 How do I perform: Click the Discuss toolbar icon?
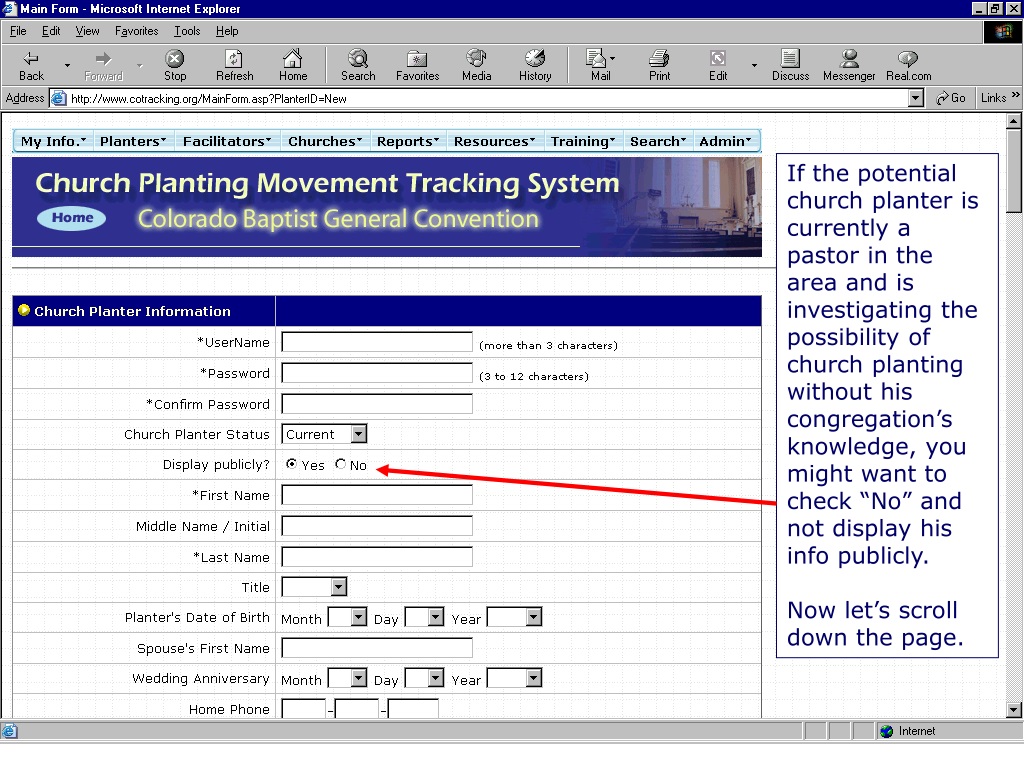point(790,58)
